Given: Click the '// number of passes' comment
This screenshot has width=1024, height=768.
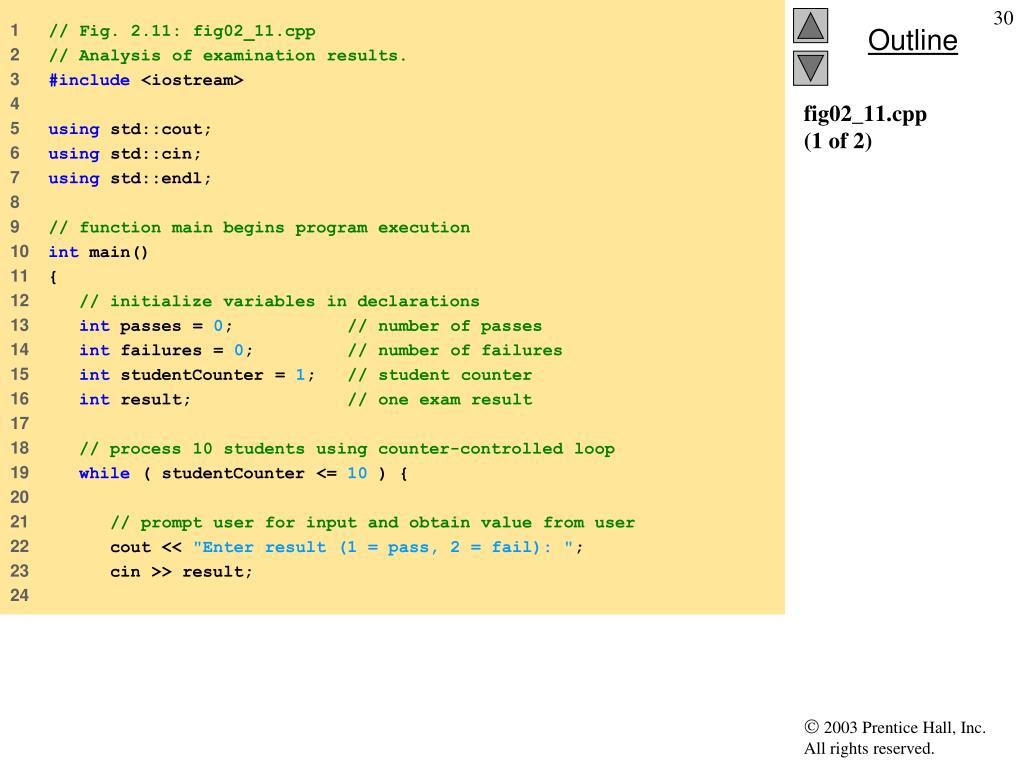Looking at the screenshot, I should point(445,326).
